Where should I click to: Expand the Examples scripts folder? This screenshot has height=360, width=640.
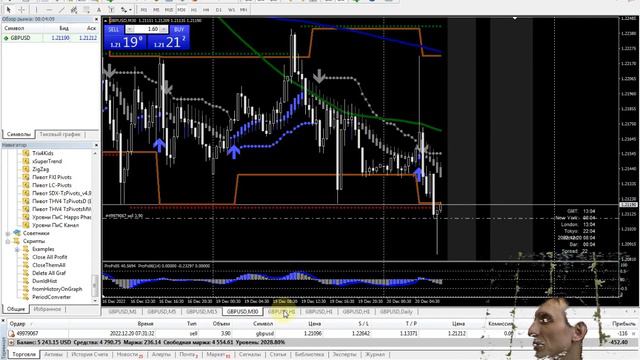(16, 249)
